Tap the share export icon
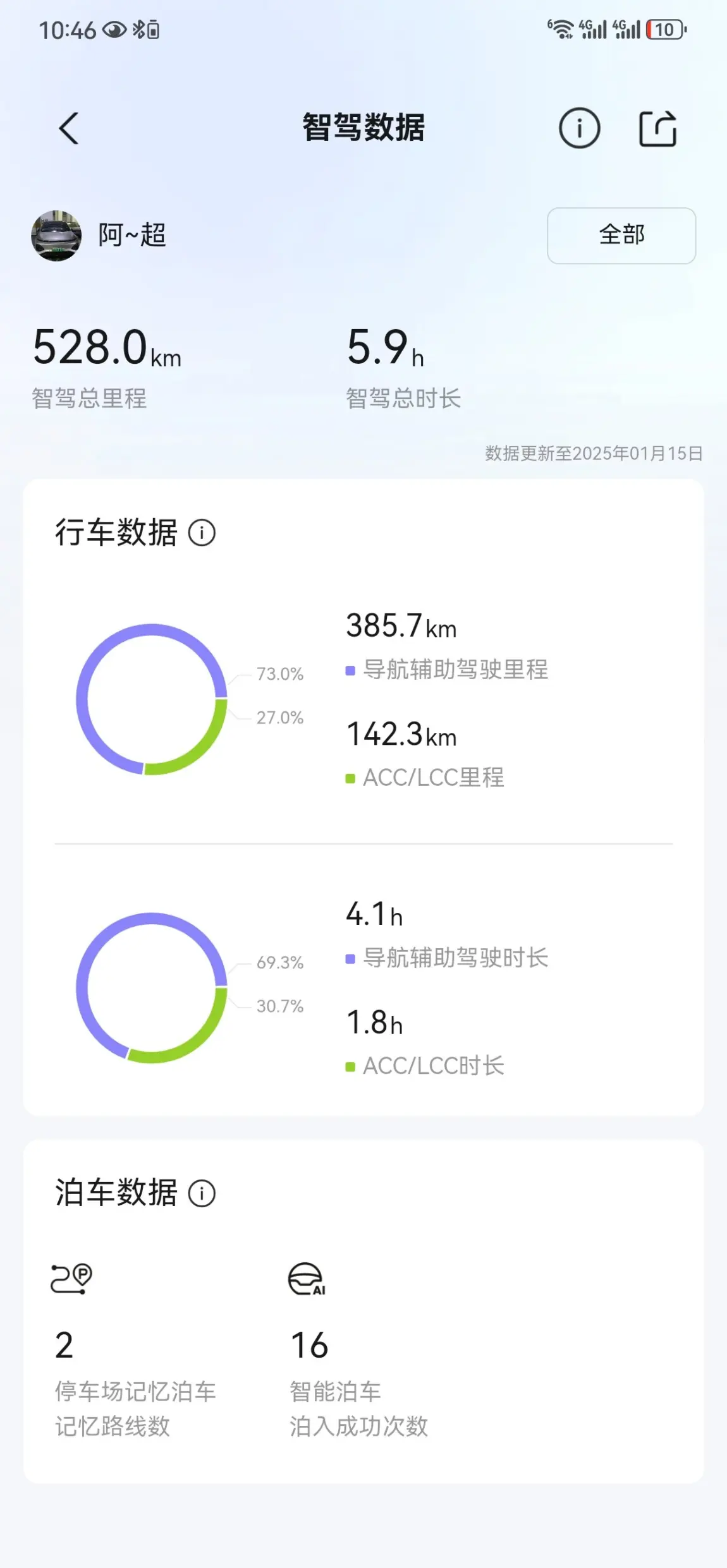727x1568 pixels. pos(657,129)
